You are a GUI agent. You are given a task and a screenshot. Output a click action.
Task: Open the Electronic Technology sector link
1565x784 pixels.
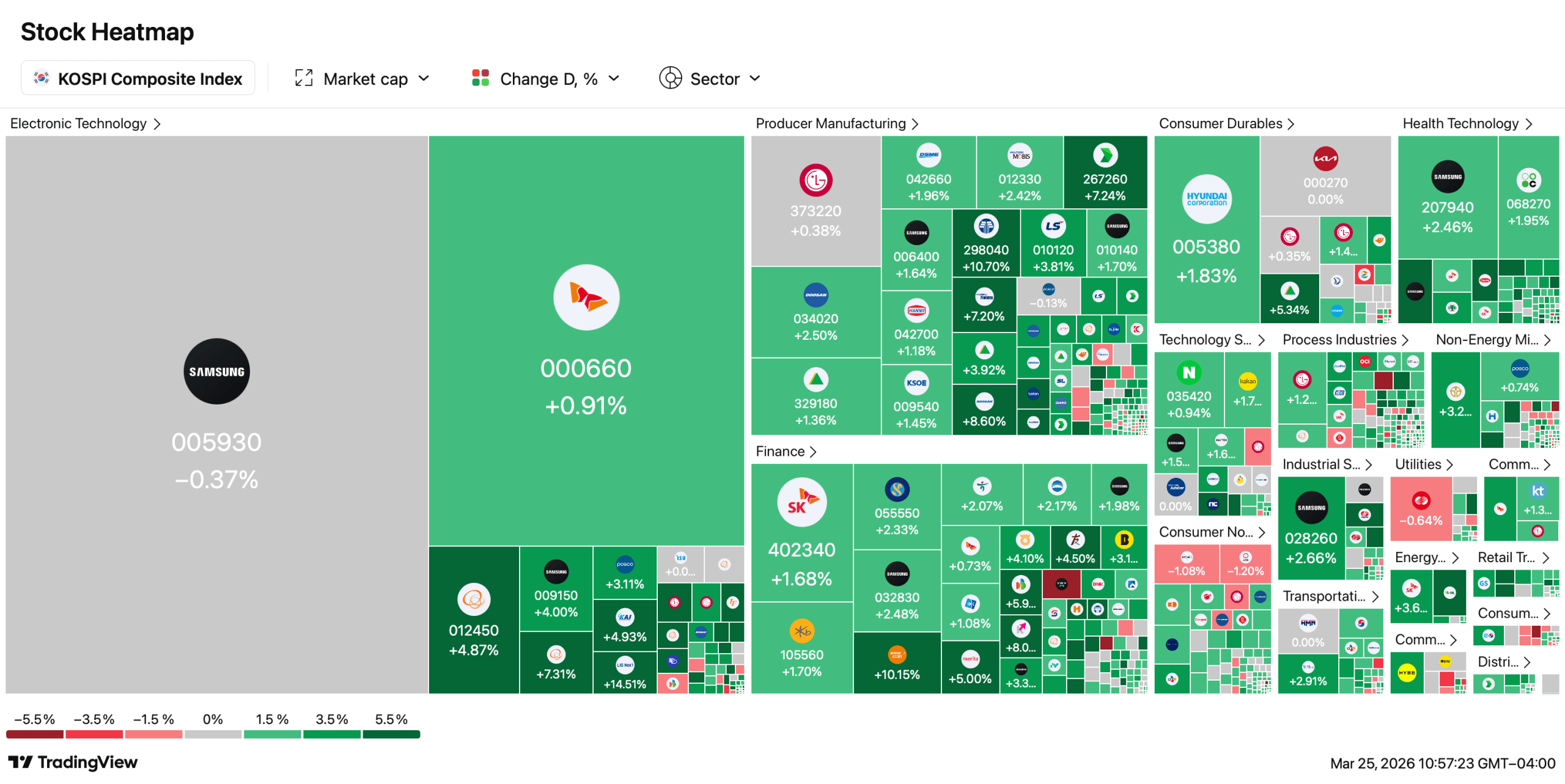tap(86, 123)
